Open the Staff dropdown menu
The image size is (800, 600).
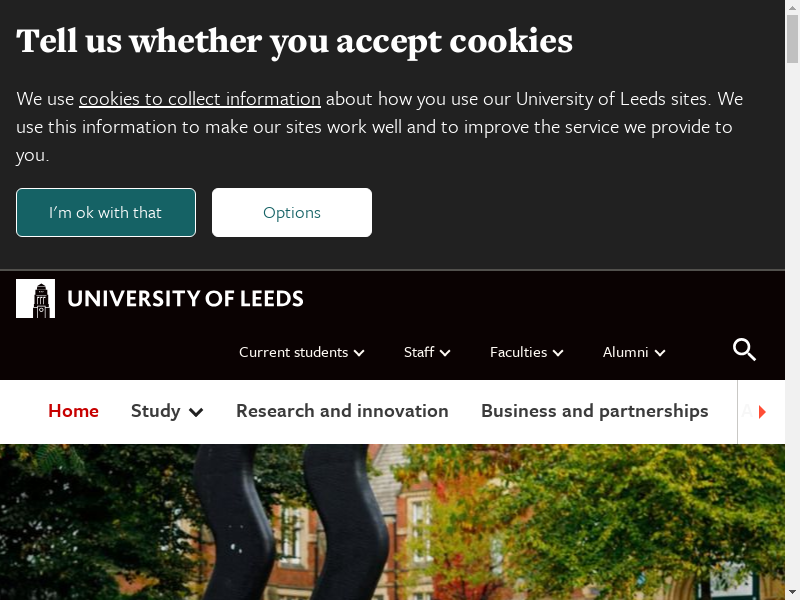(427, 352)
